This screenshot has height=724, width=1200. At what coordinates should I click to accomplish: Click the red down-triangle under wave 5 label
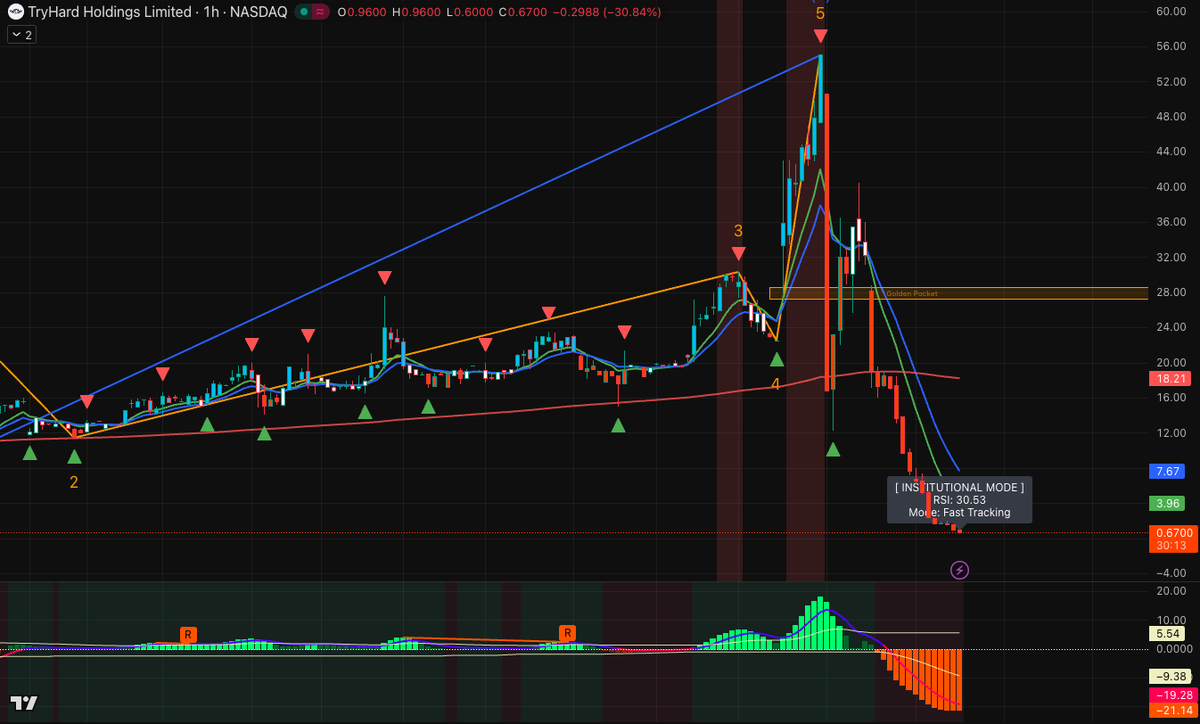click(820, 36)
